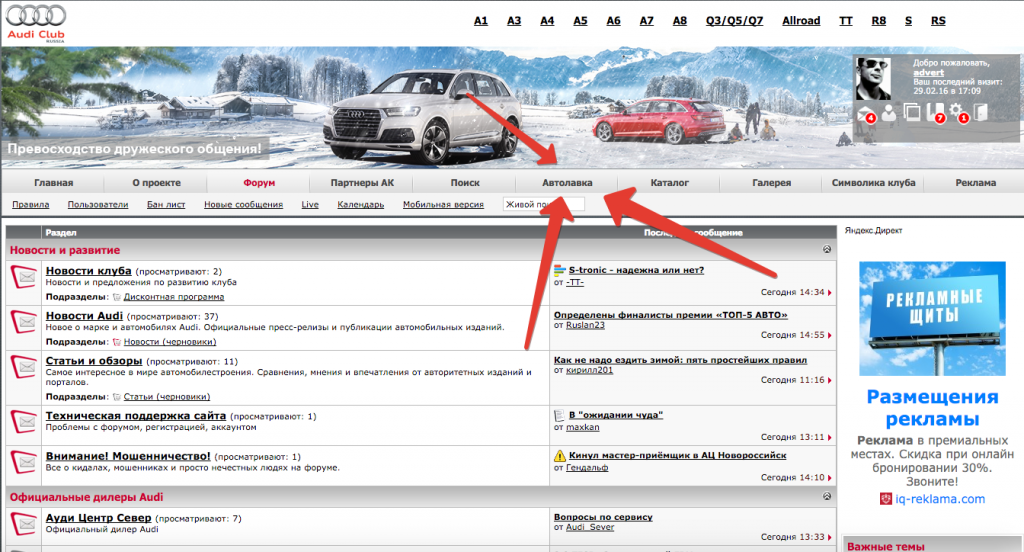Open the Форум navigation tab
Screen dimensions: 1024x552
[259, 183]
